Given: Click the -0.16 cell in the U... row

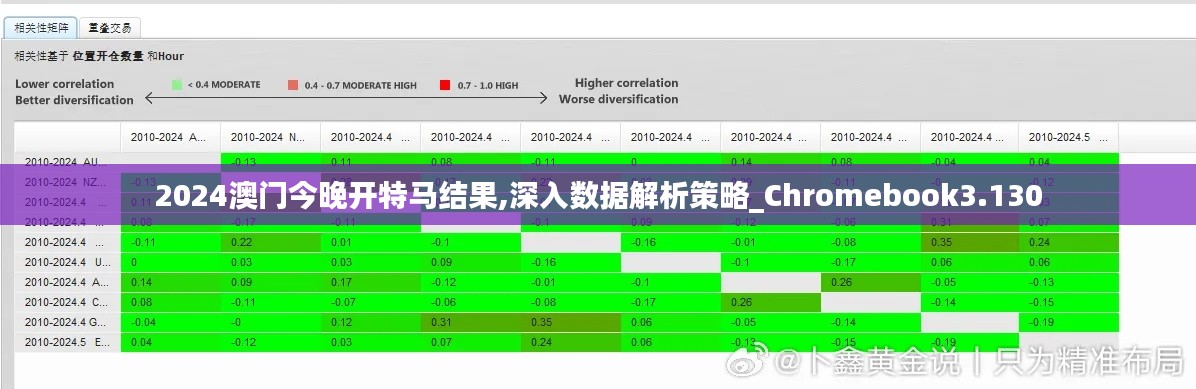Looking at the screenshot, I should coord(571,262).
